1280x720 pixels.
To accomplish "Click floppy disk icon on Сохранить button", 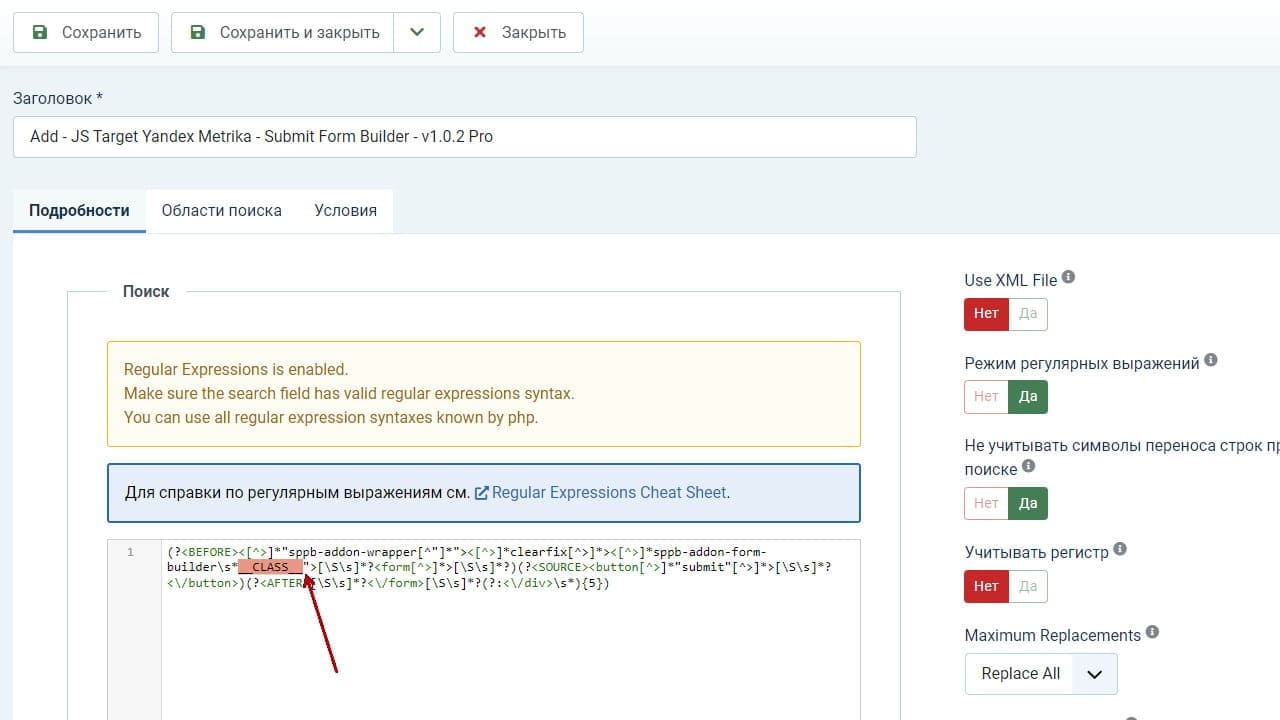I will coord(40,32).
